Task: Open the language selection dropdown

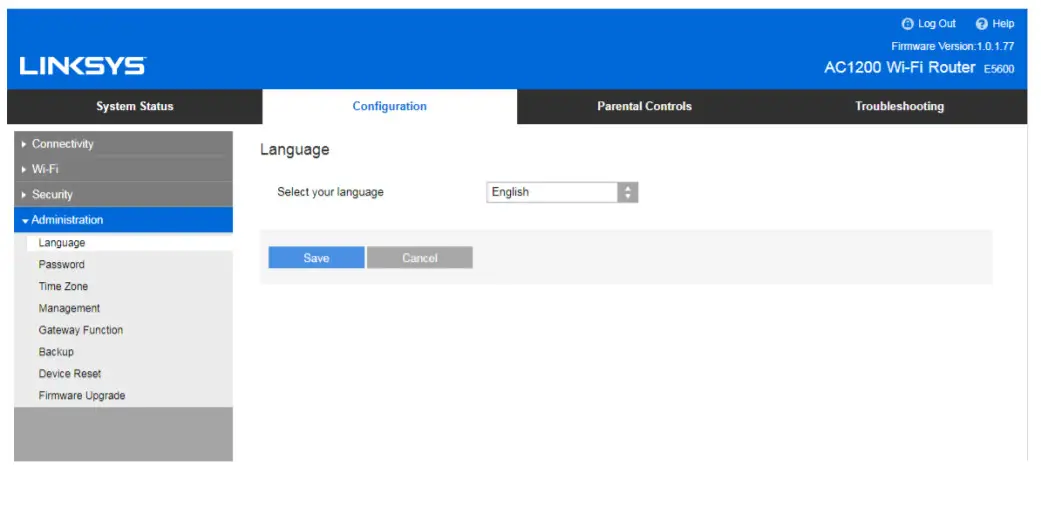Action: click(x=562, y=193)
